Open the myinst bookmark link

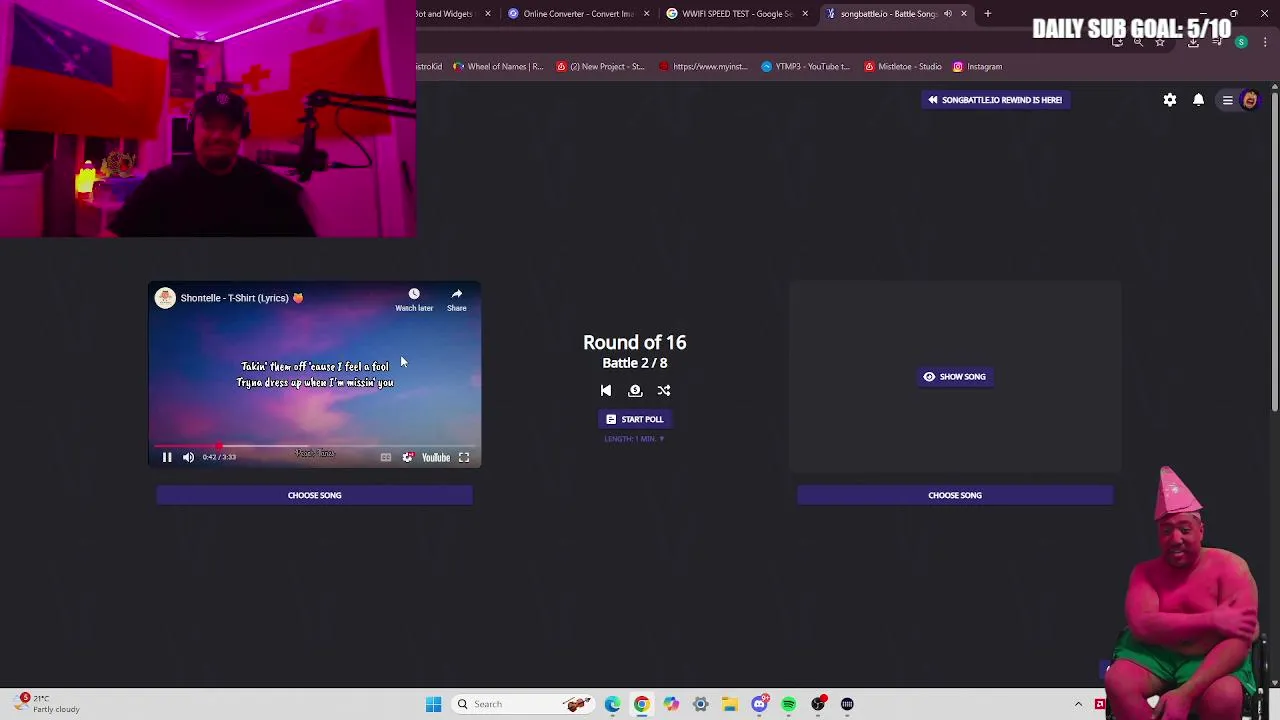703,67
